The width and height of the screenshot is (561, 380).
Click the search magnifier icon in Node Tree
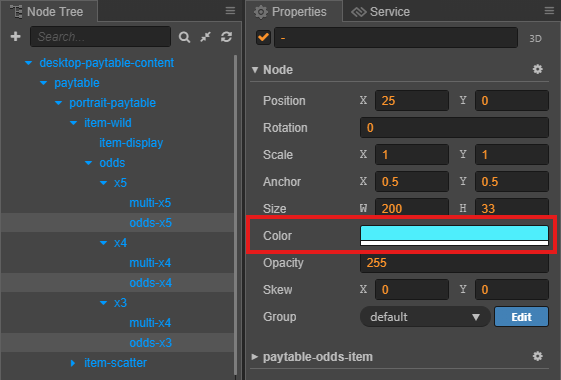click(184, 37)
